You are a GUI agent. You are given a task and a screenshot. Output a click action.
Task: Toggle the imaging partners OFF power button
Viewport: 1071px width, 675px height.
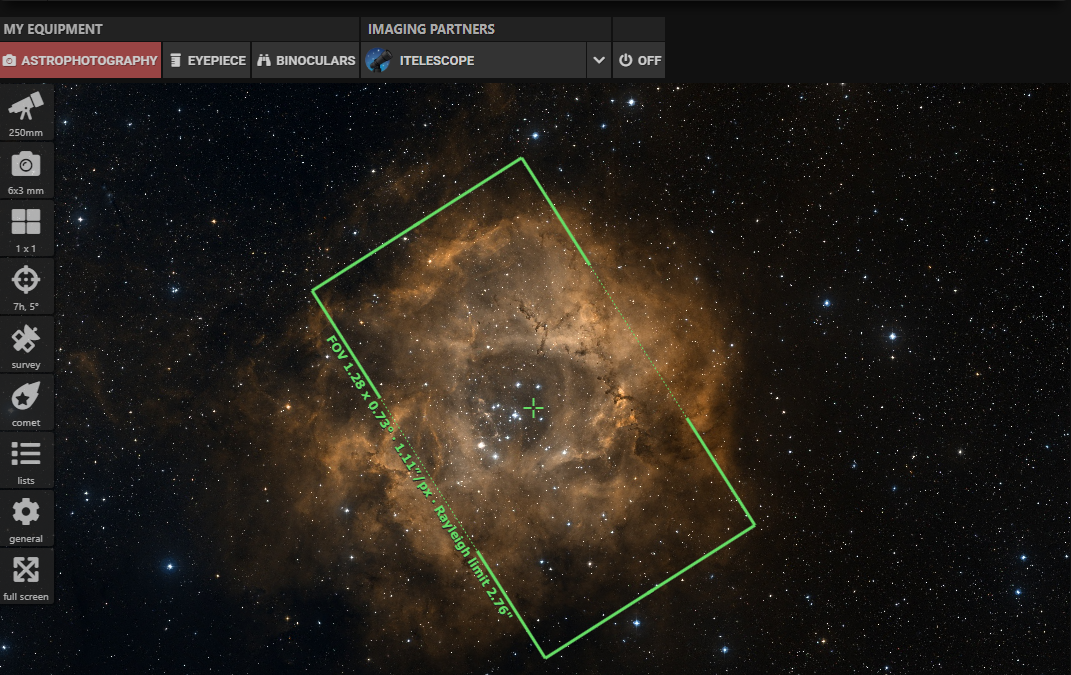click(639, 60)
